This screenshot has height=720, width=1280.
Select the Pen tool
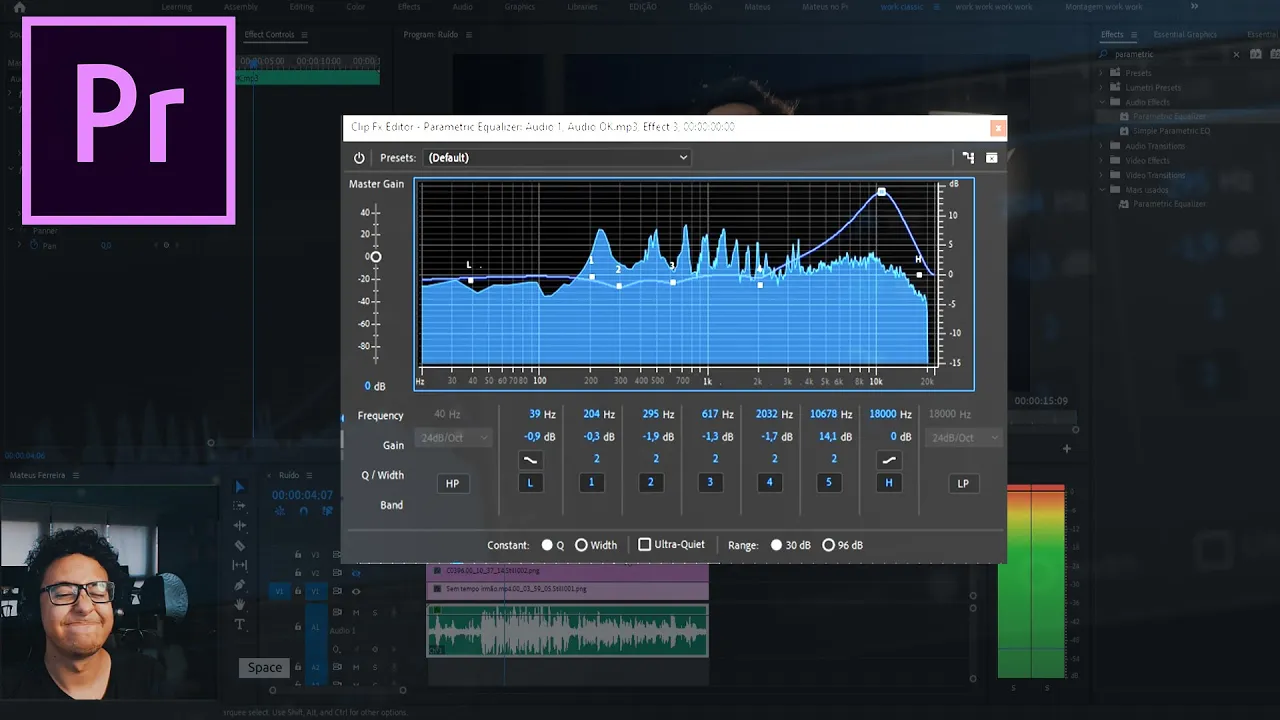(239, 585)
